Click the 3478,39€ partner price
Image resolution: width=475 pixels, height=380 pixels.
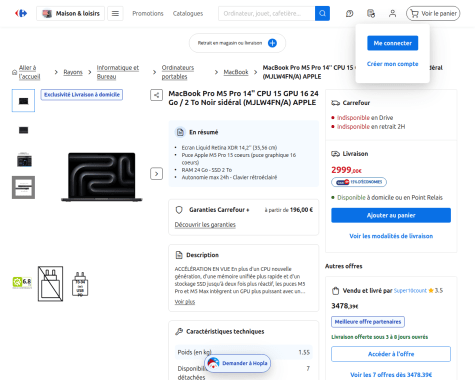(345, 306)
